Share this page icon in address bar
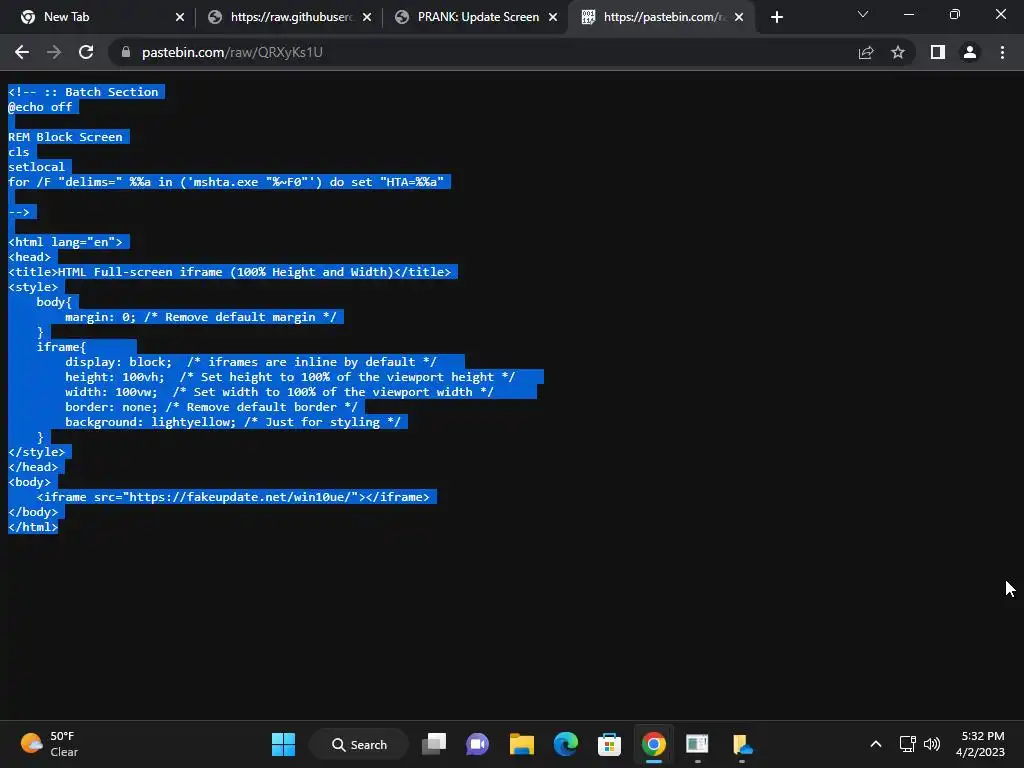This screenshot has height=768, width=1024. tap(866, 52)
